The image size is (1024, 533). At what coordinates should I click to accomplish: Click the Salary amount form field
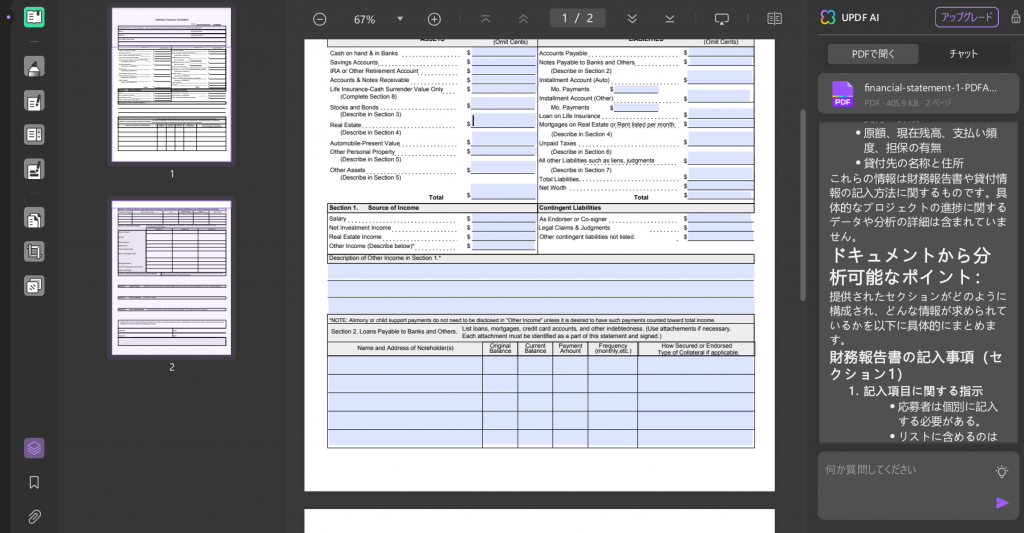tap(504, 219)
